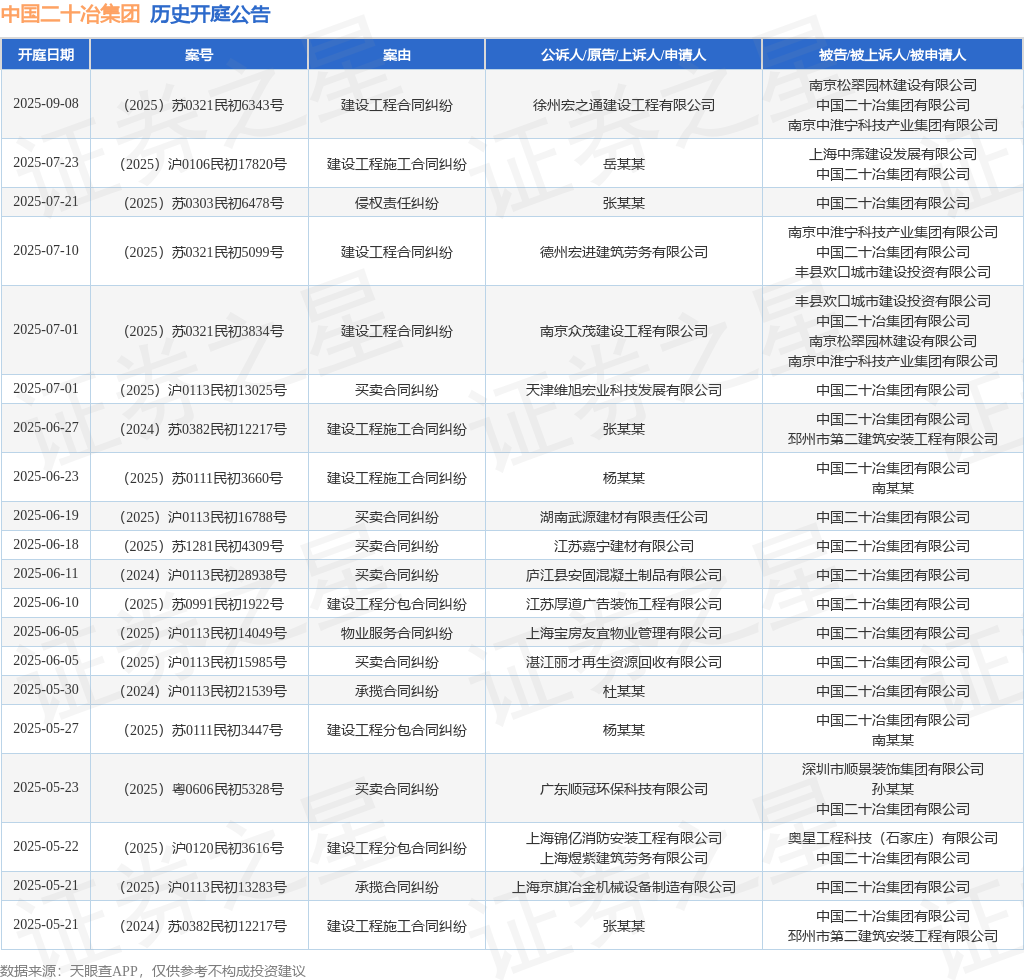Screen dimensions: 1024x980
Task: Select date cell '2025-06-19'
Action: tap(46, 516)
